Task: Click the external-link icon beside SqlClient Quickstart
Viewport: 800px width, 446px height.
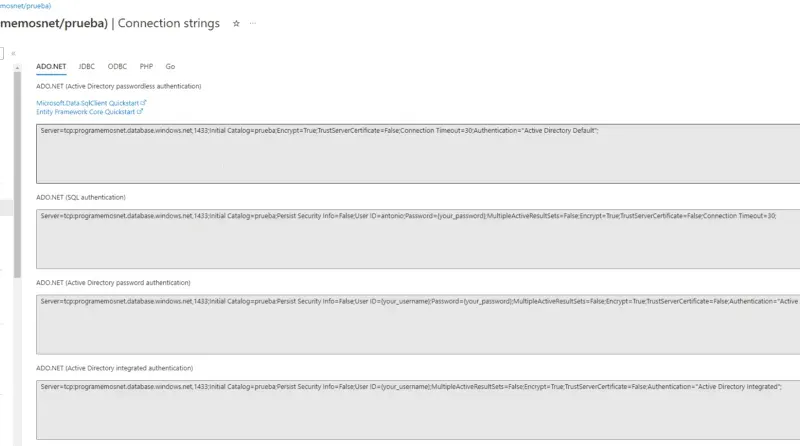Action: click(x=144, y=102)
